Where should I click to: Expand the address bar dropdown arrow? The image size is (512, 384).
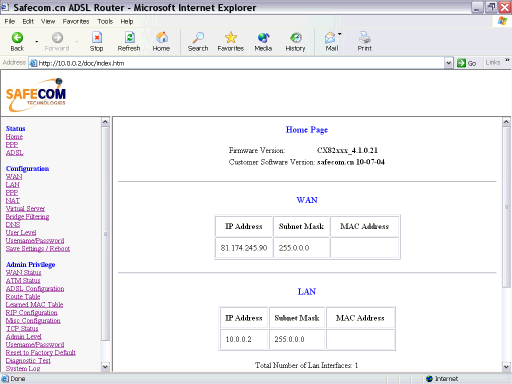pos(449,63)
